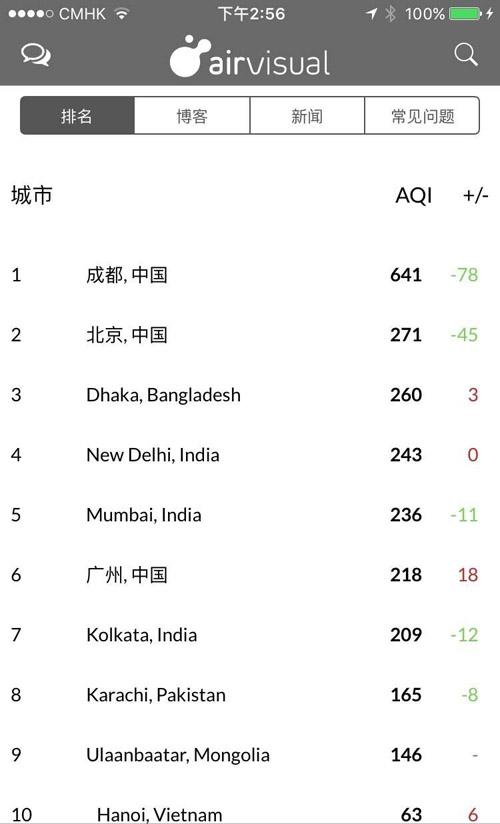Open the 常见问题 tab
The width and height of the screenshot is (500, 824).
(422, 116)
